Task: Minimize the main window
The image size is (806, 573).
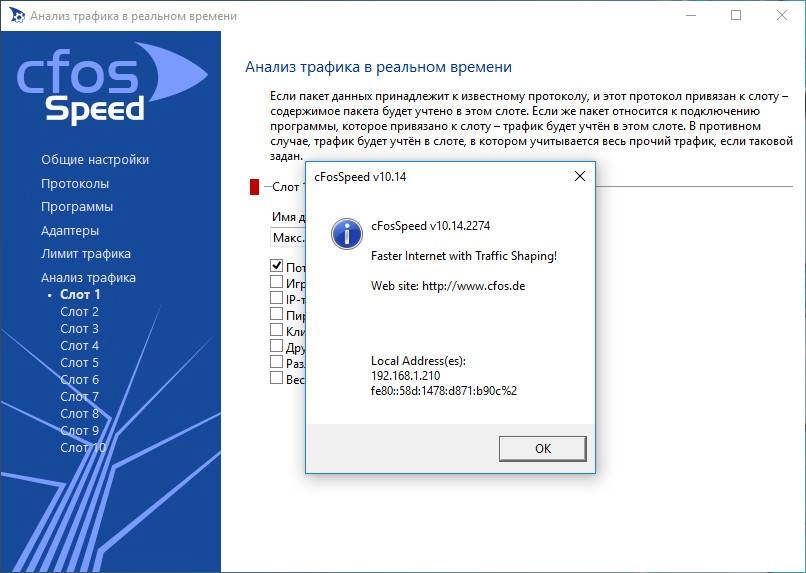Action: point(691,15)
